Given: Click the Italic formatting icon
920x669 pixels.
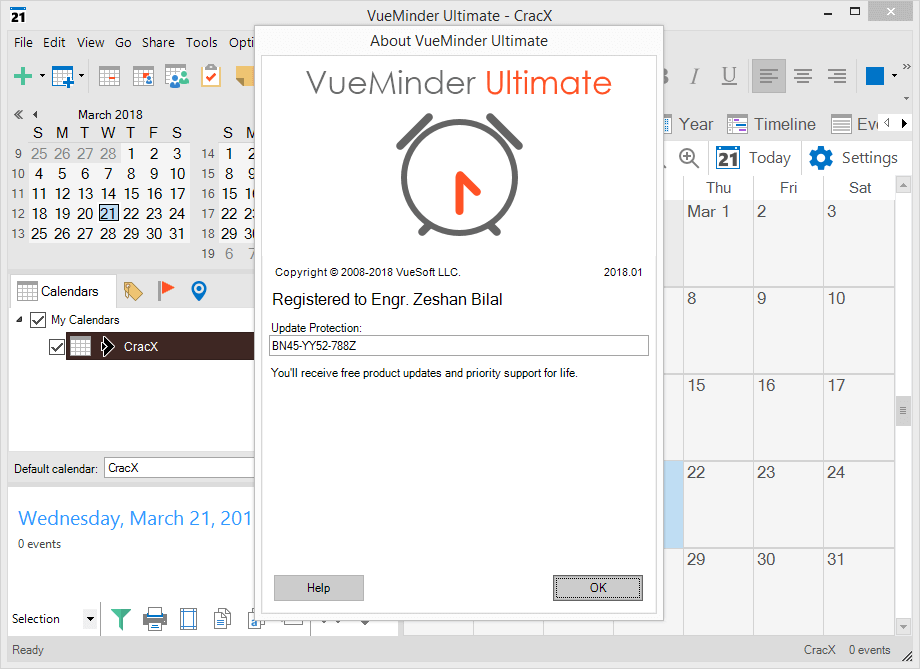Looking at the screenshot, I should point(695,76).
